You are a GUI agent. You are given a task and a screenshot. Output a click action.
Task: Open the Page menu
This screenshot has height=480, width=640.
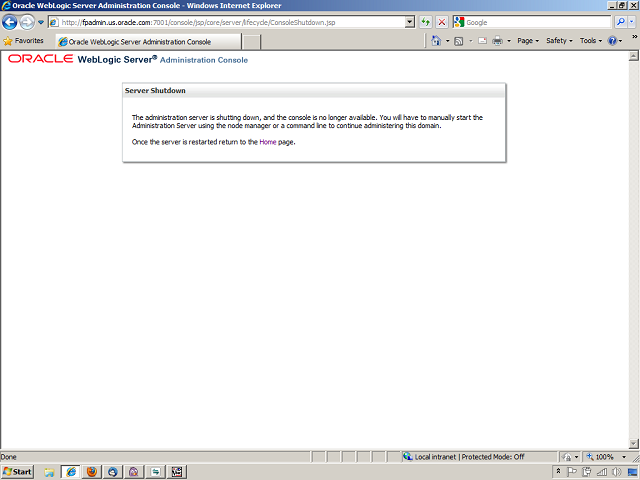528,41
